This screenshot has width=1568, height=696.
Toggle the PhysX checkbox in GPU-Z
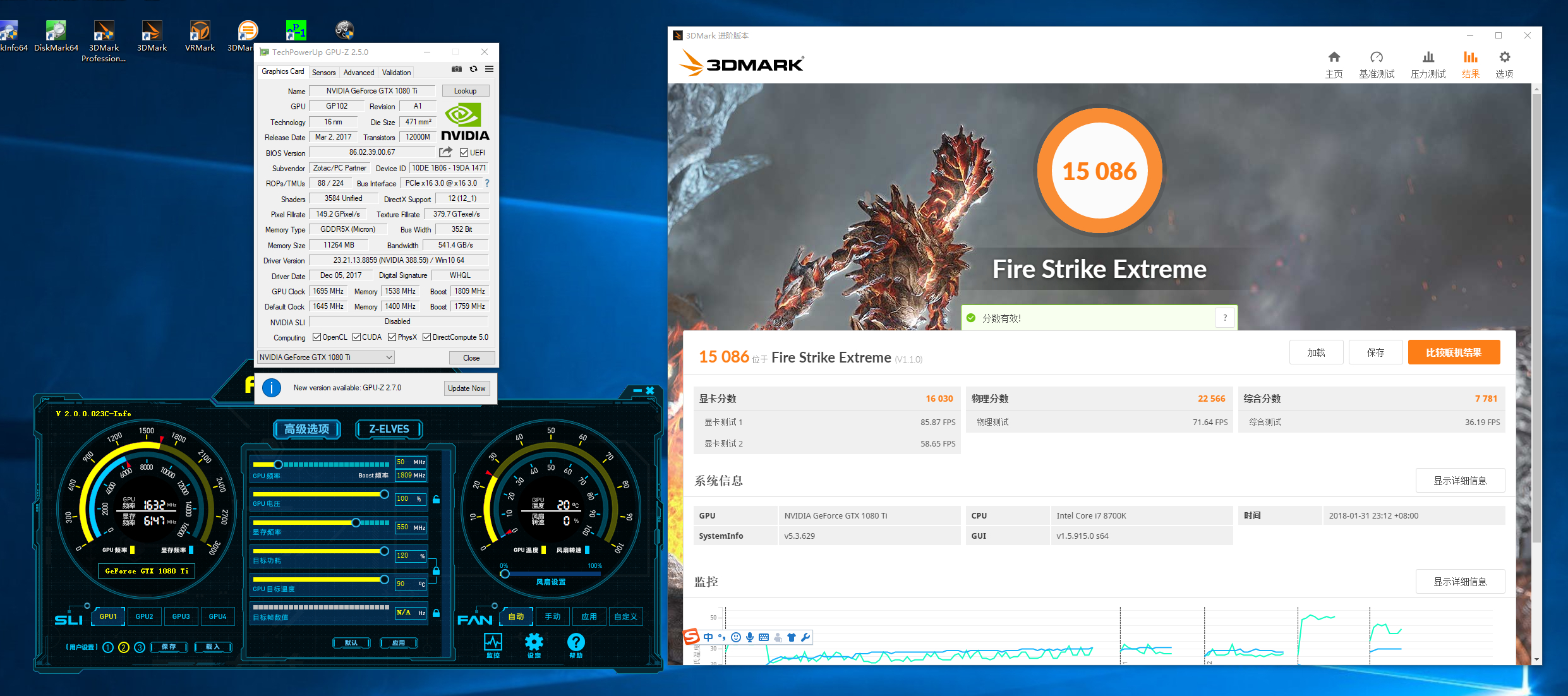click(x=392, y=337)
